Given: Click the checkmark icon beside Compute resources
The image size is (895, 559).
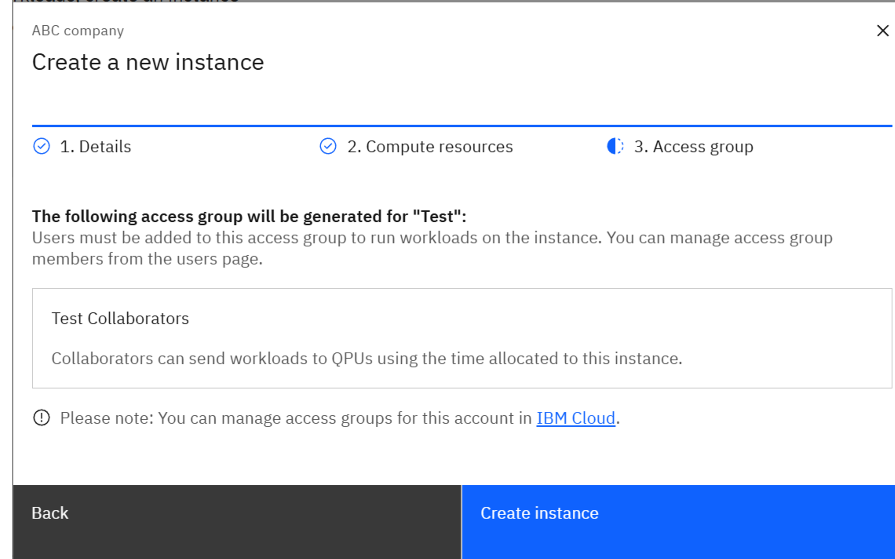Looking at the screenshot, I should tap(328, 147).
